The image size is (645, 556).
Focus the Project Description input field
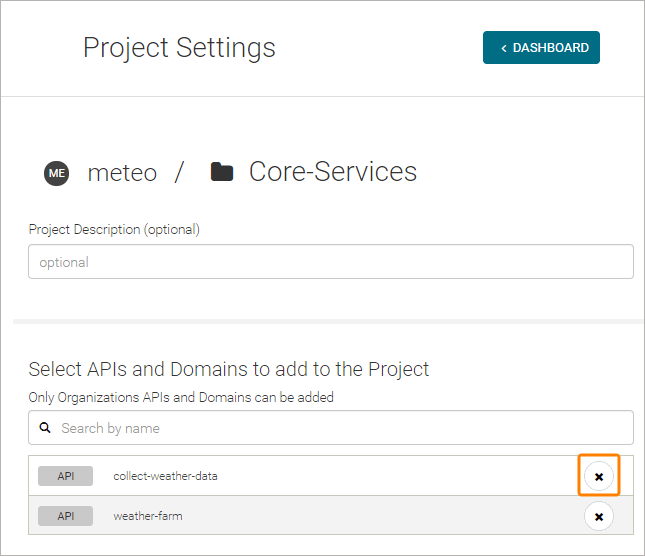[x=330, y=262]
